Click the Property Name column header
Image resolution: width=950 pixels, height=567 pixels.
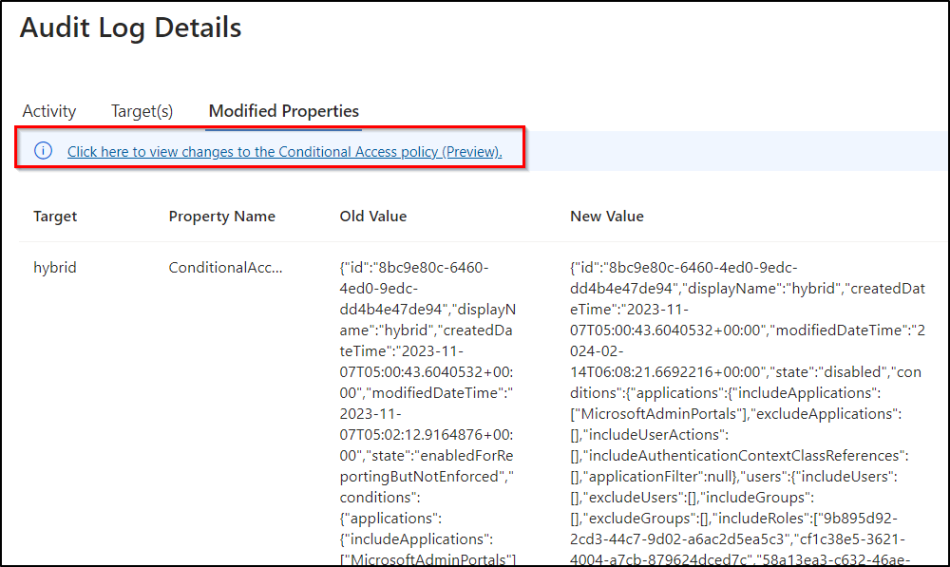click(x=222, y=216)
